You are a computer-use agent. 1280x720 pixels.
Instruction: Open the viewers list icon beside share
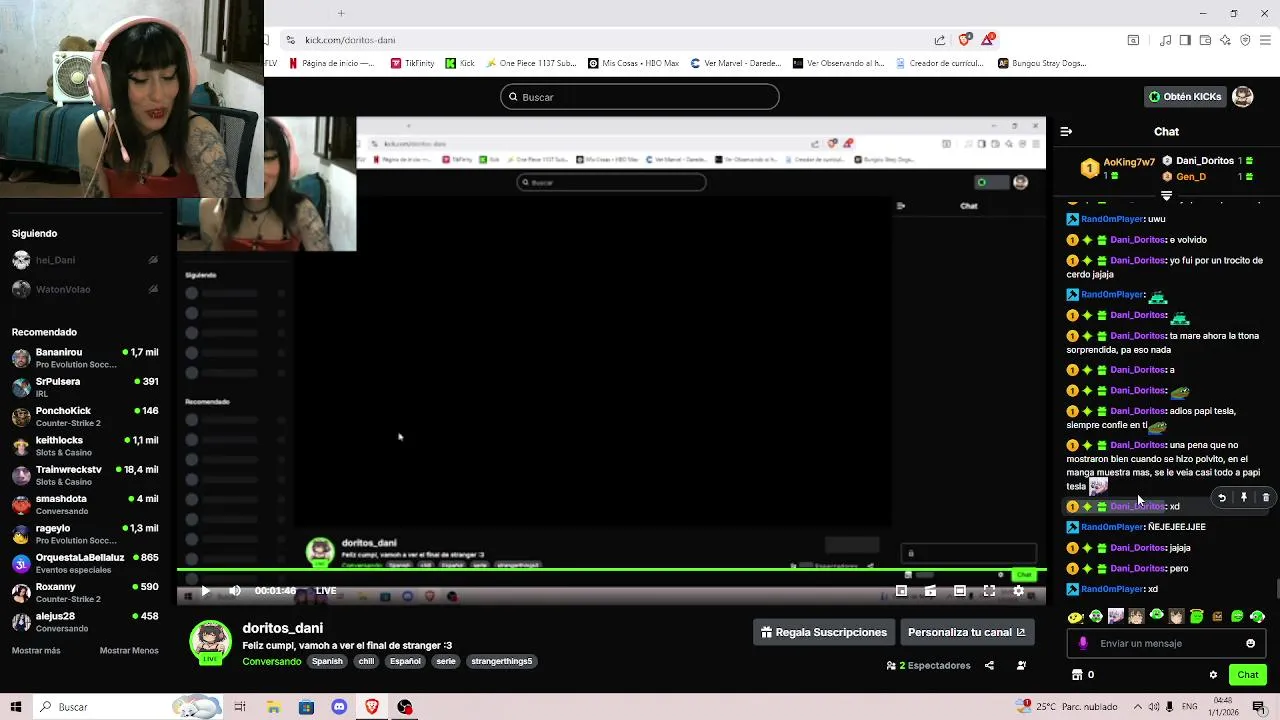1021,665
